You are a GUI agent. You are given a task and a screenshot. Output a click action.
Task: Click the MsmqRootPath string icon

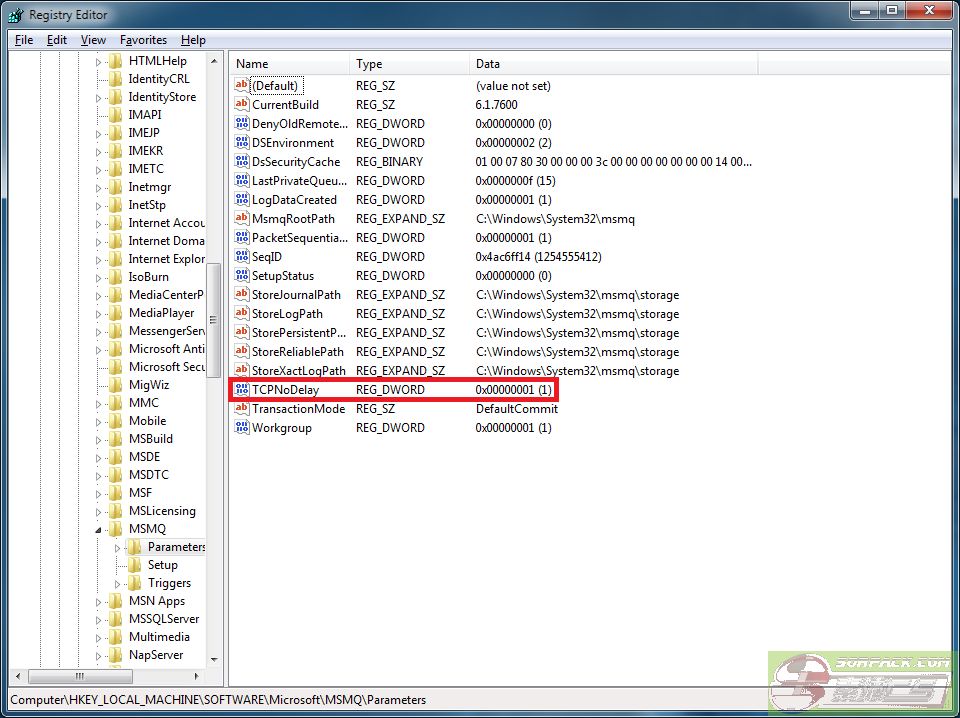tap(242, 219)
